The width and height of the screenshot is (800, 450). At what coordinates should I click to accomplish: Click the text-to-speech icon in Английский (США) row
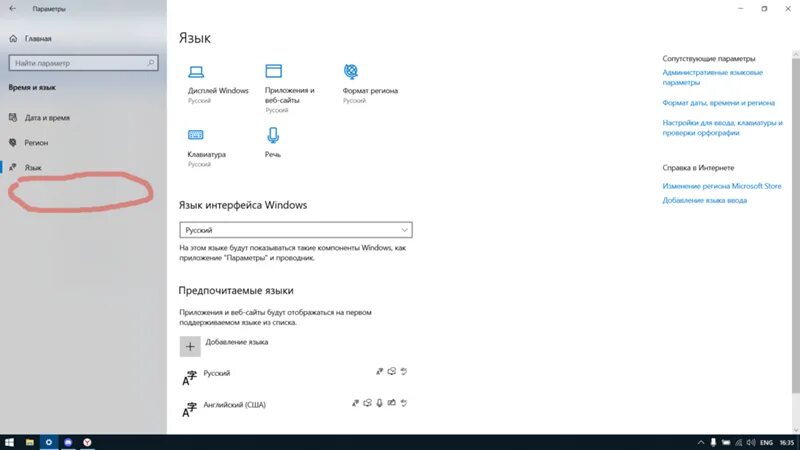coord(367,403)
